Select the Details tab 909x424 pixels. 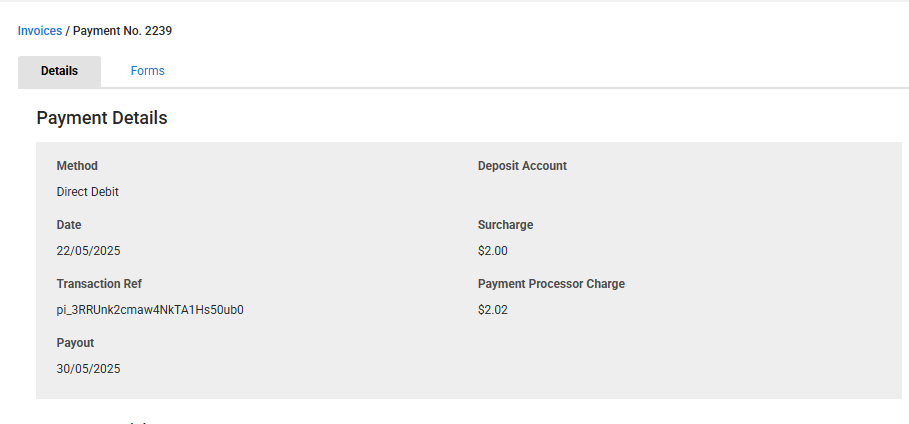pyautogui.click(x=59, y=71)
